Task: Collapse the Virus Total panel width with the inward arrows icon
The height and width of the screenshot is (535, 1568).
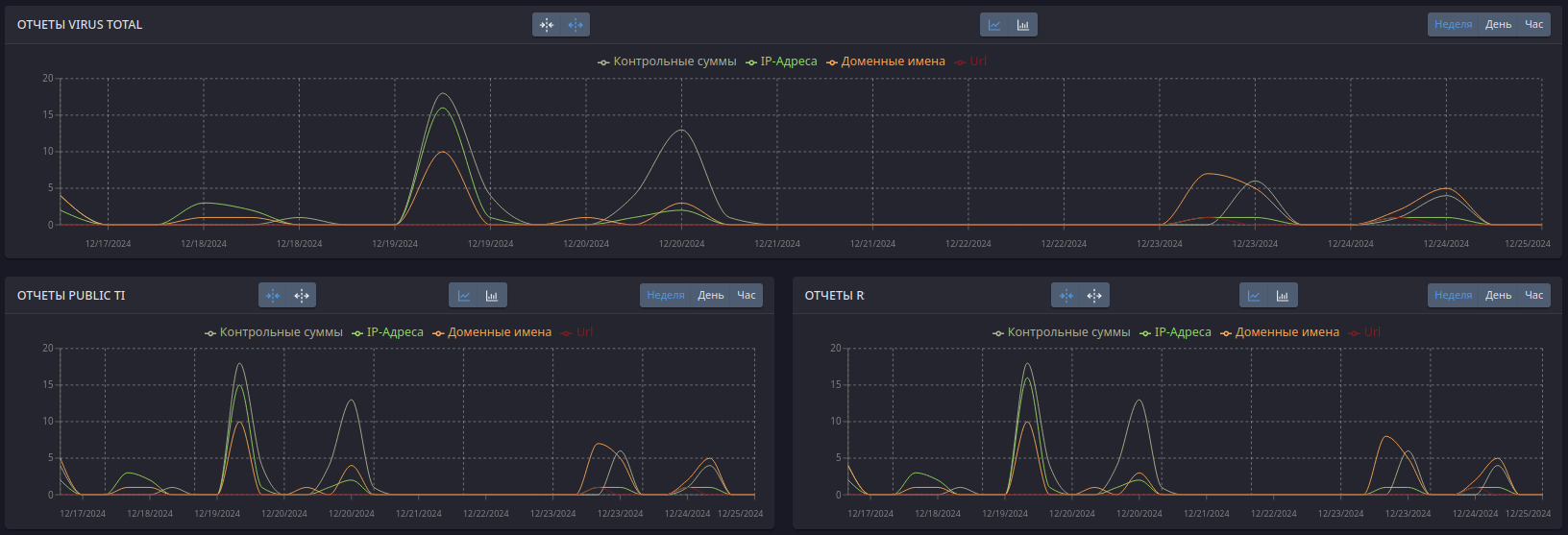Action: (x=547, y=25)
